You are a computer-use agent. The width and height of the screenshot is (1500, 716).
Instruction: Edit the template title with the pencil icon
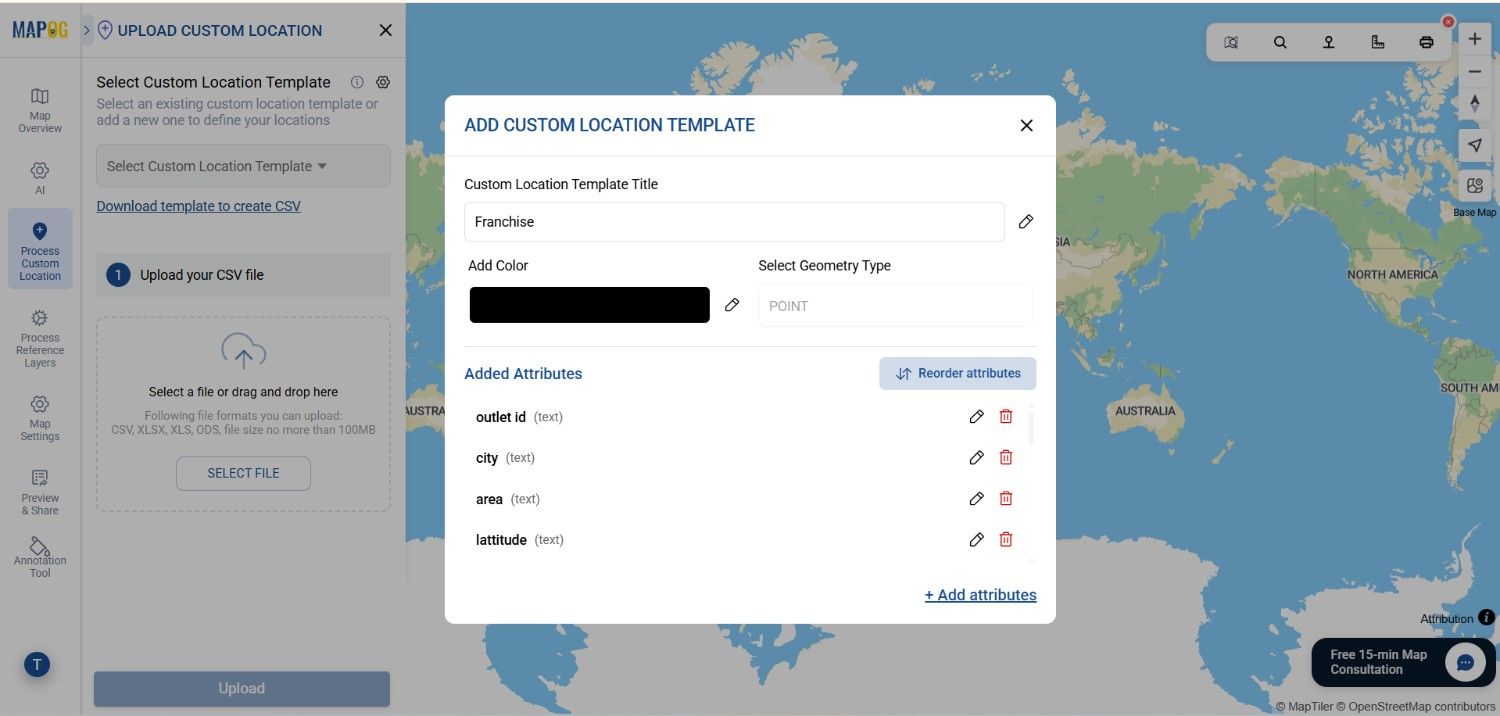[1025, 221]
